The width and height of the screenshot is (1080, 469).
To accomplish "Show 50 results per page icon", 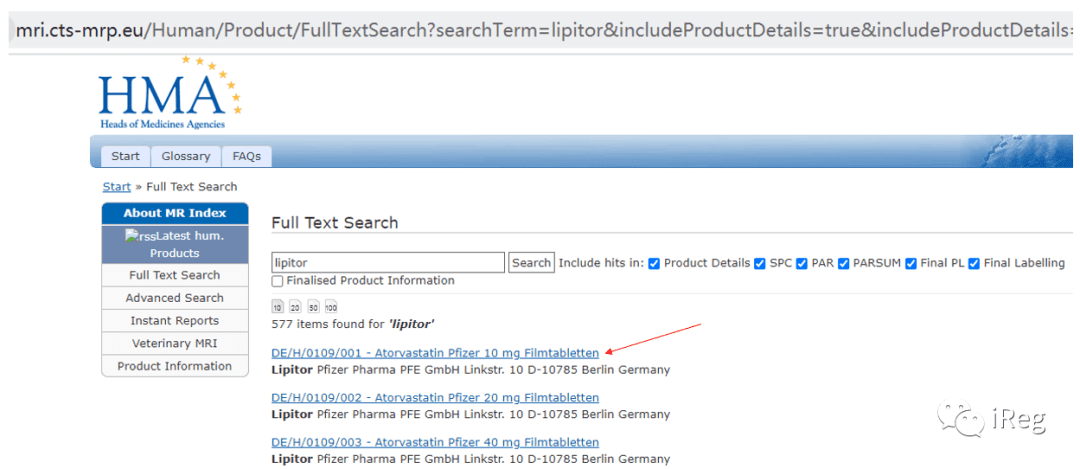I will tap(313, 307).
